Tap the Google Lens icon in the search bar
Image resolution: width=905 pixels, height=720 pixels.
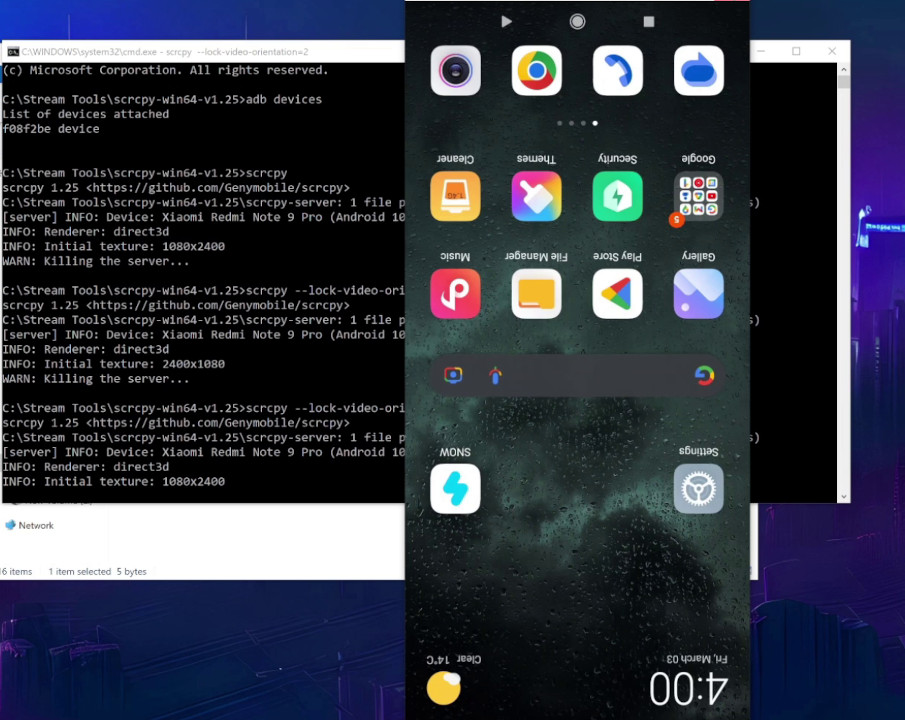pyautogui.click(x=453, y=375)
